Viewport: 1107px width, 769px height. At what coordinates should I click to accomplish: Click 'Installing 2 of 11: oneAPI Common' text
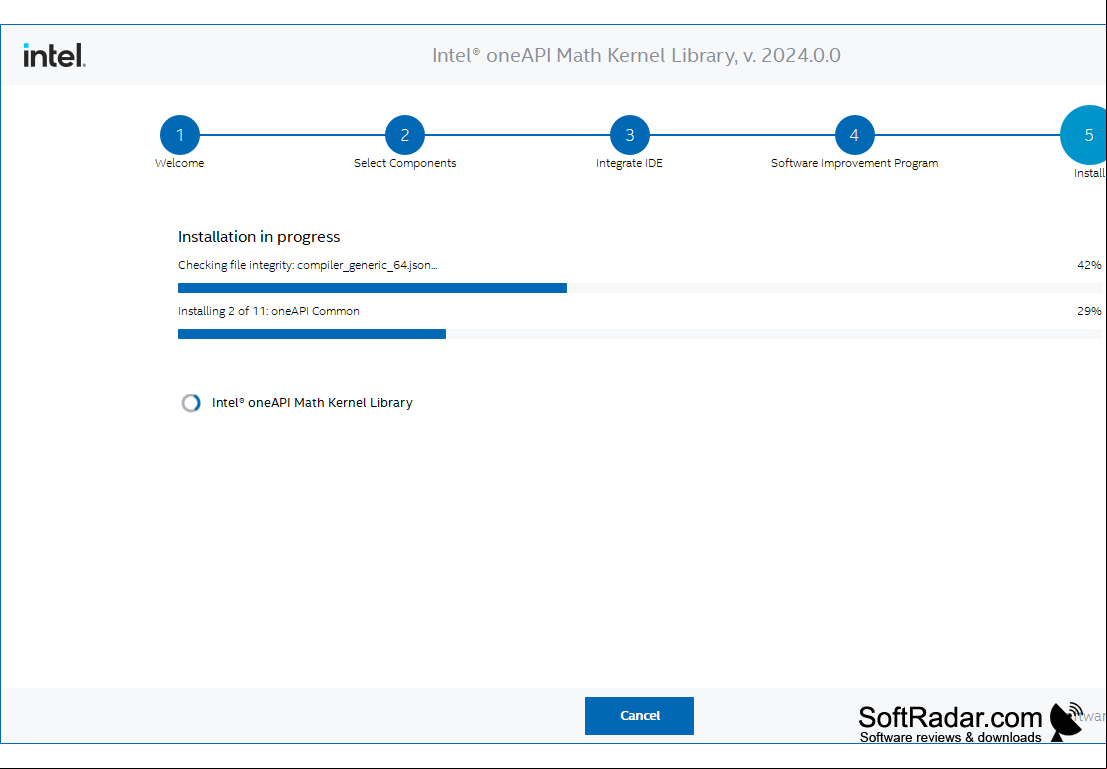[x=269, y=311]
